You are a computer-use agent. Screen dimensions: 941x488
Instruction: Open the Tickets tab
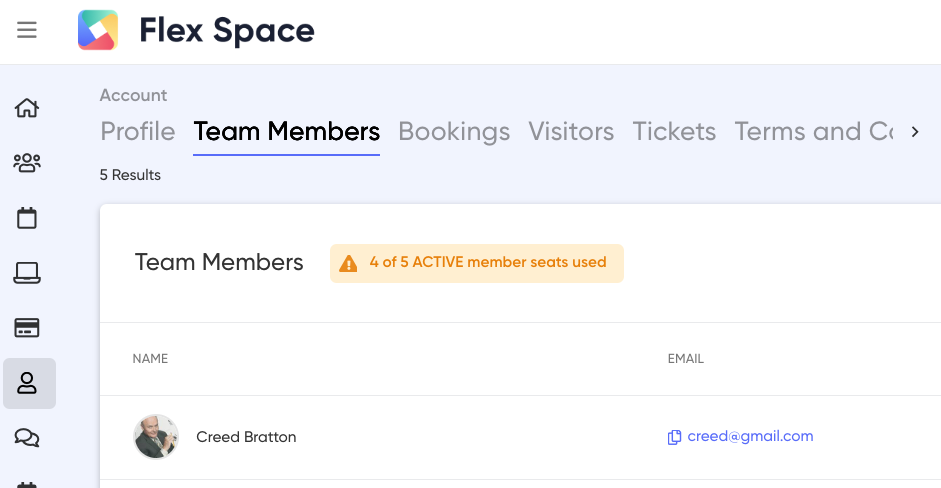(675, 131)
